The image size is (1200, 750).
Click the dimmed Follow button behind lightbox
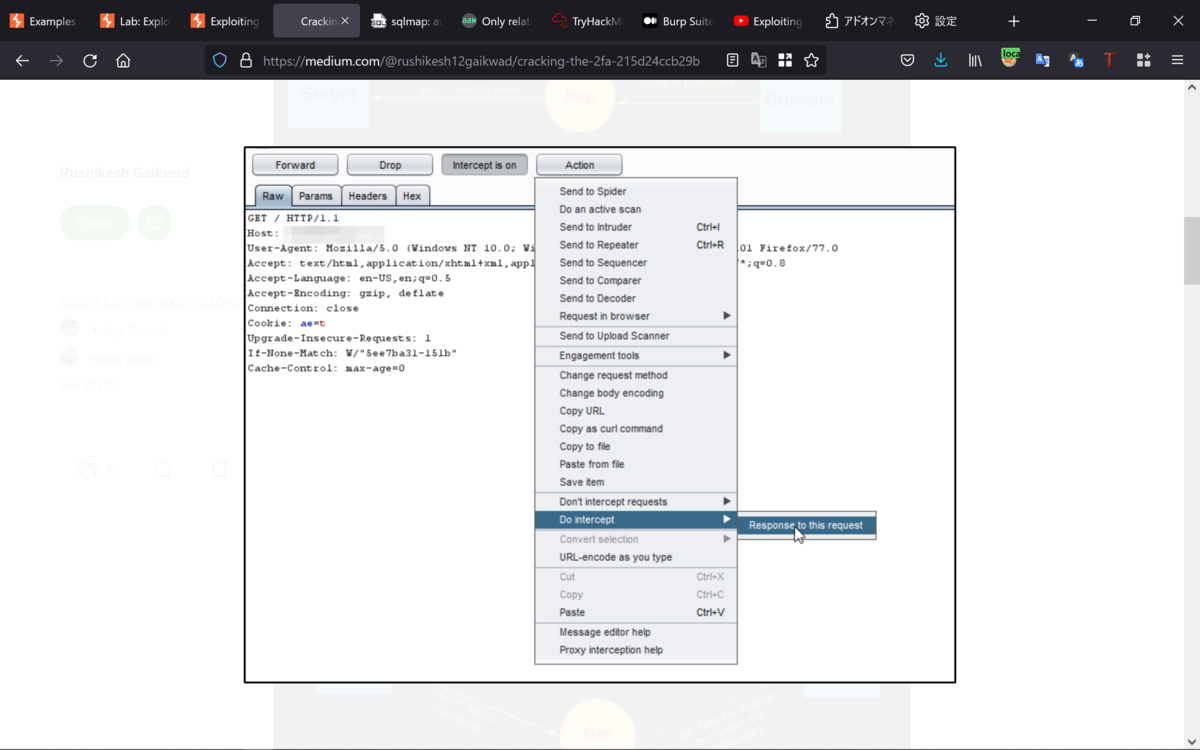(95, 222)
